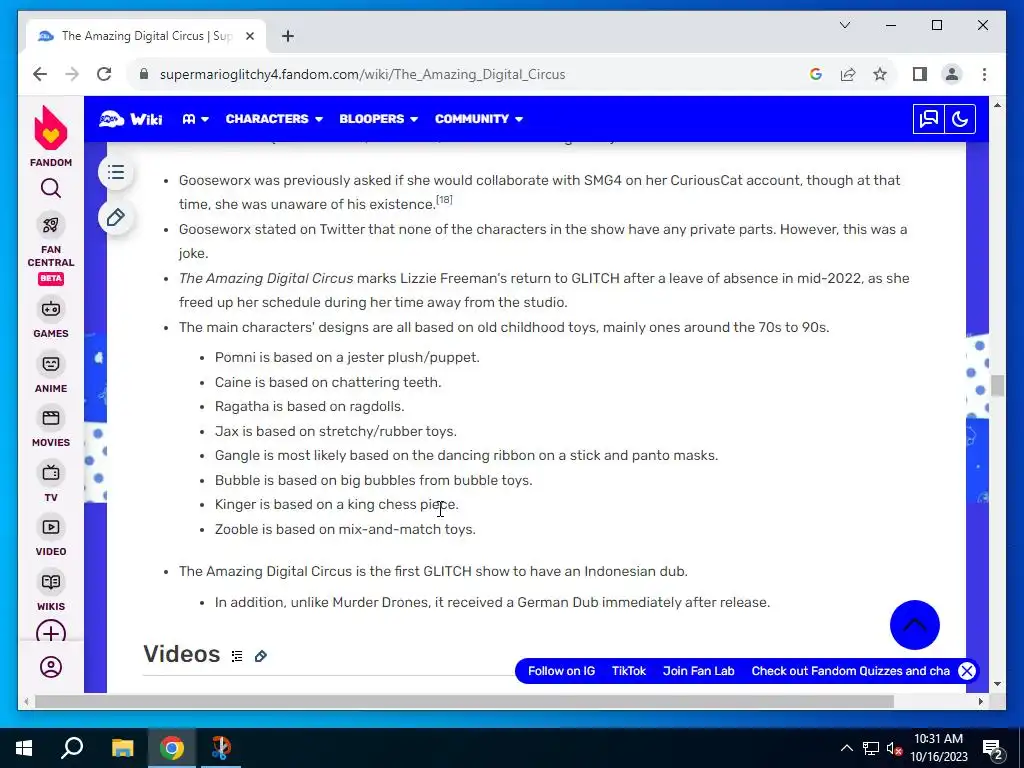This screenshot has width=1024, height=768.
Task: Open Windows taskbar search
Action: 72,748
